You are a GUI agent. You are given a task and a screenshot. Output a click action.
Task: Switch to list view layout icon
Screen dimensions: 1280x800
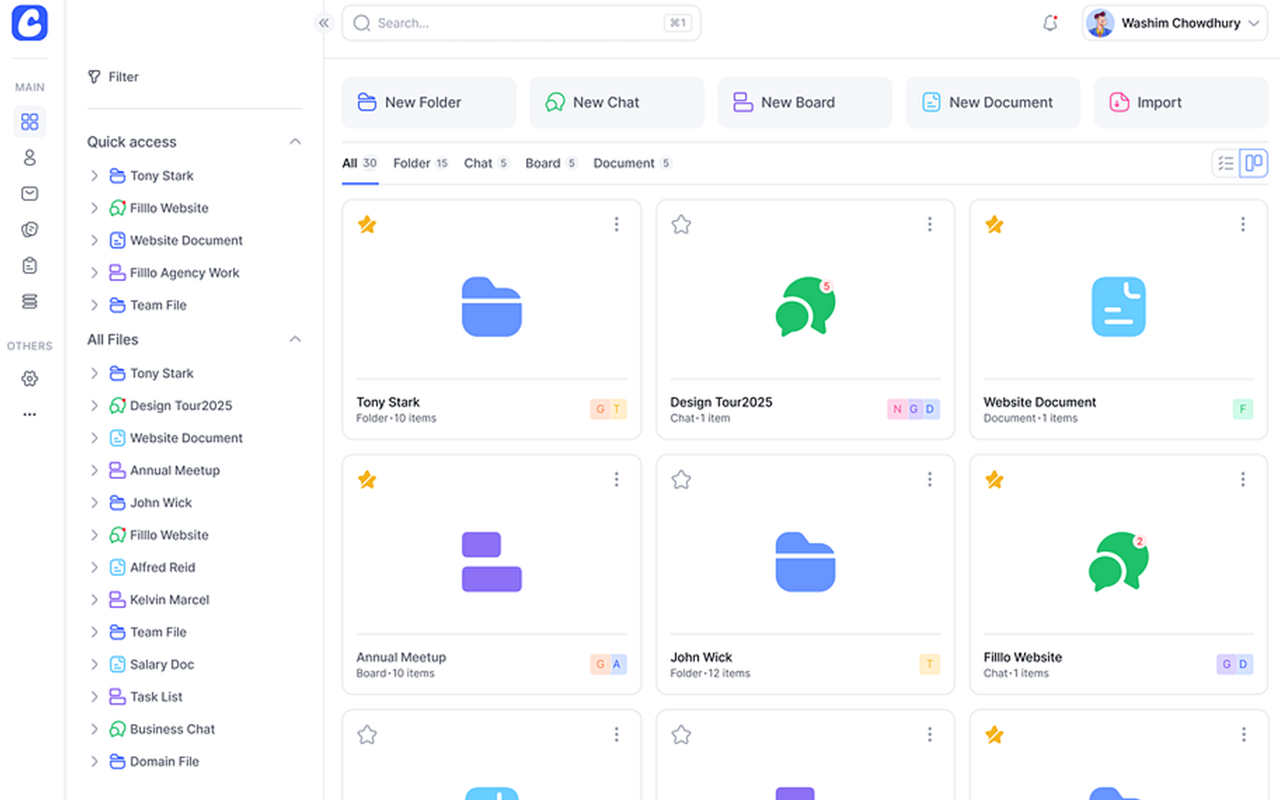[x=1225, y=163]
